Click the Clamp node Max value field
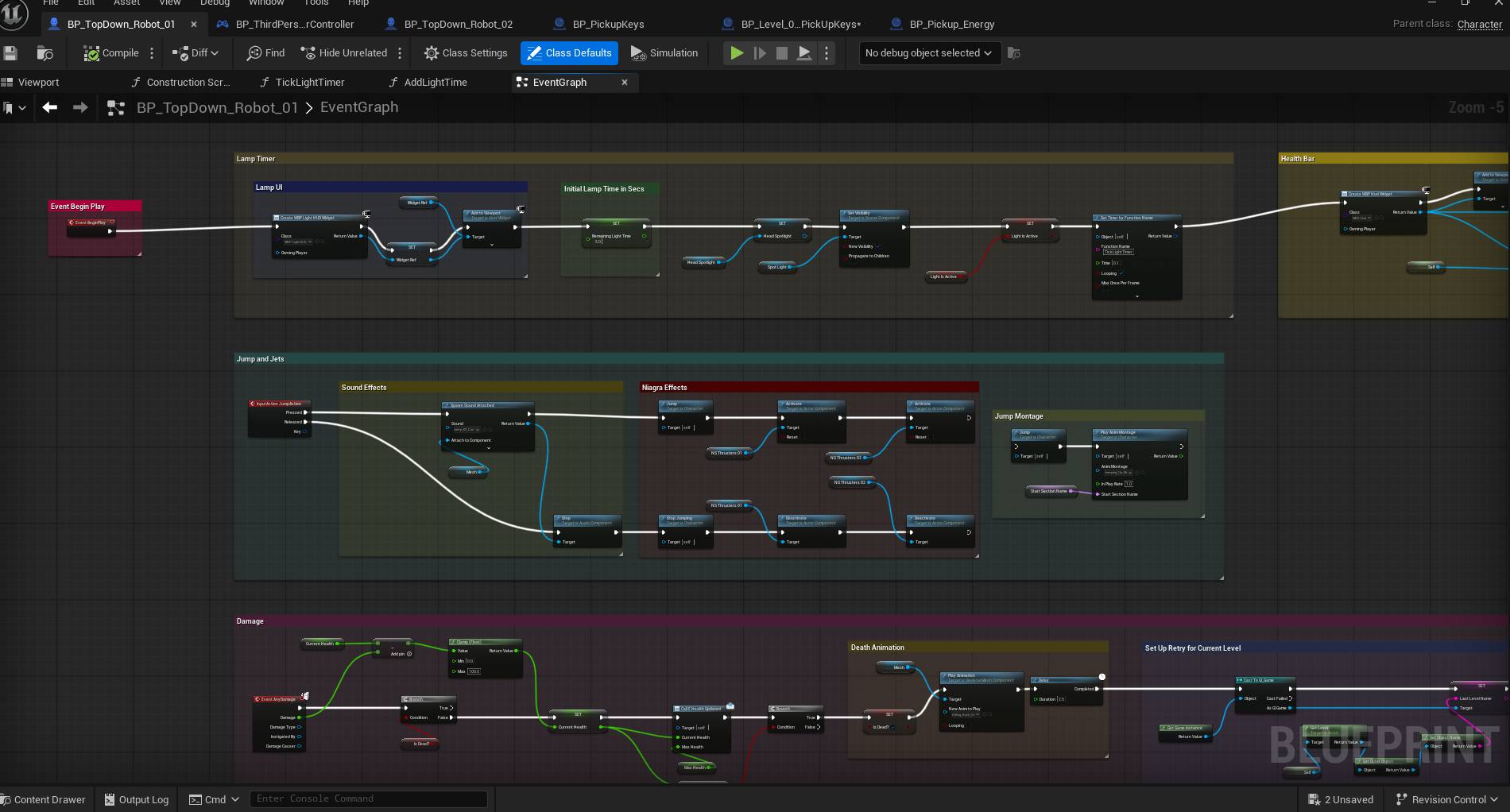This screenshot has width=1510, height=812. [x=474, y=671]
